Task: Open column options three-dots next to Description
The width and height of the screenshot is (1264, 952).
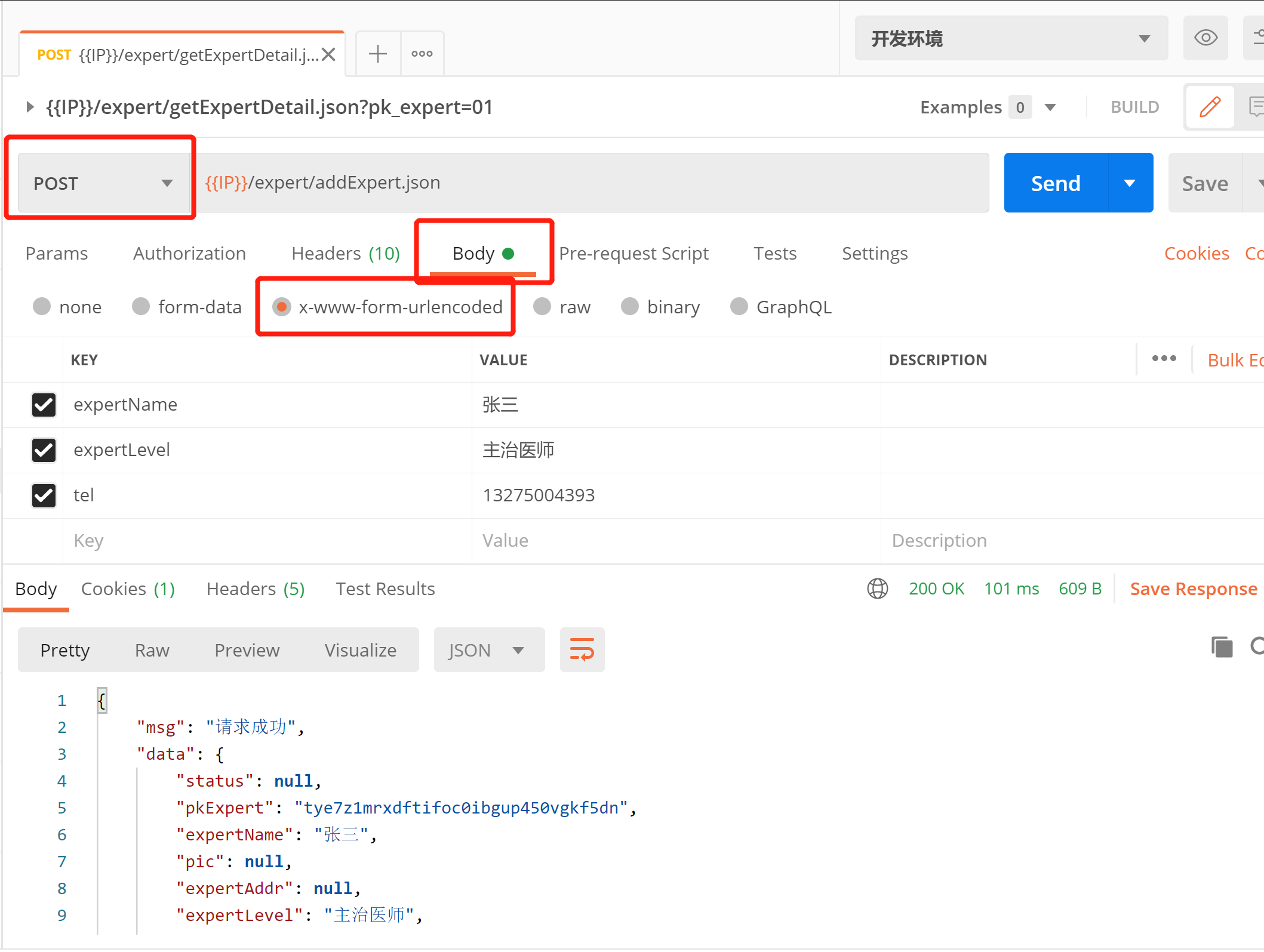Action: pyautogui.click(x=1164, y=359)
